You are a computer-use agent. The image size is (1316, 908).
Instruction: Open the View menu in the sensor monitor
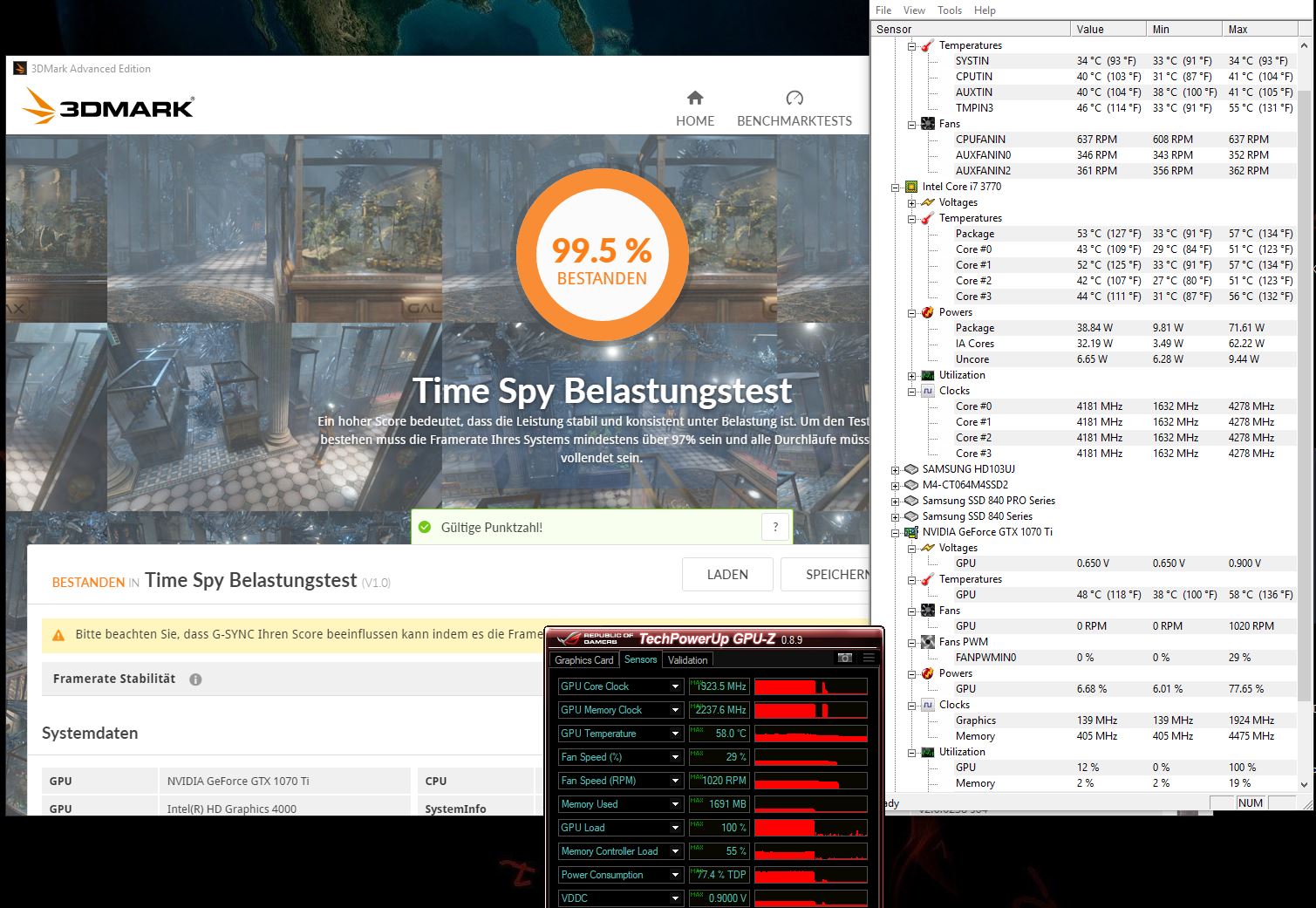pos(914,10)
